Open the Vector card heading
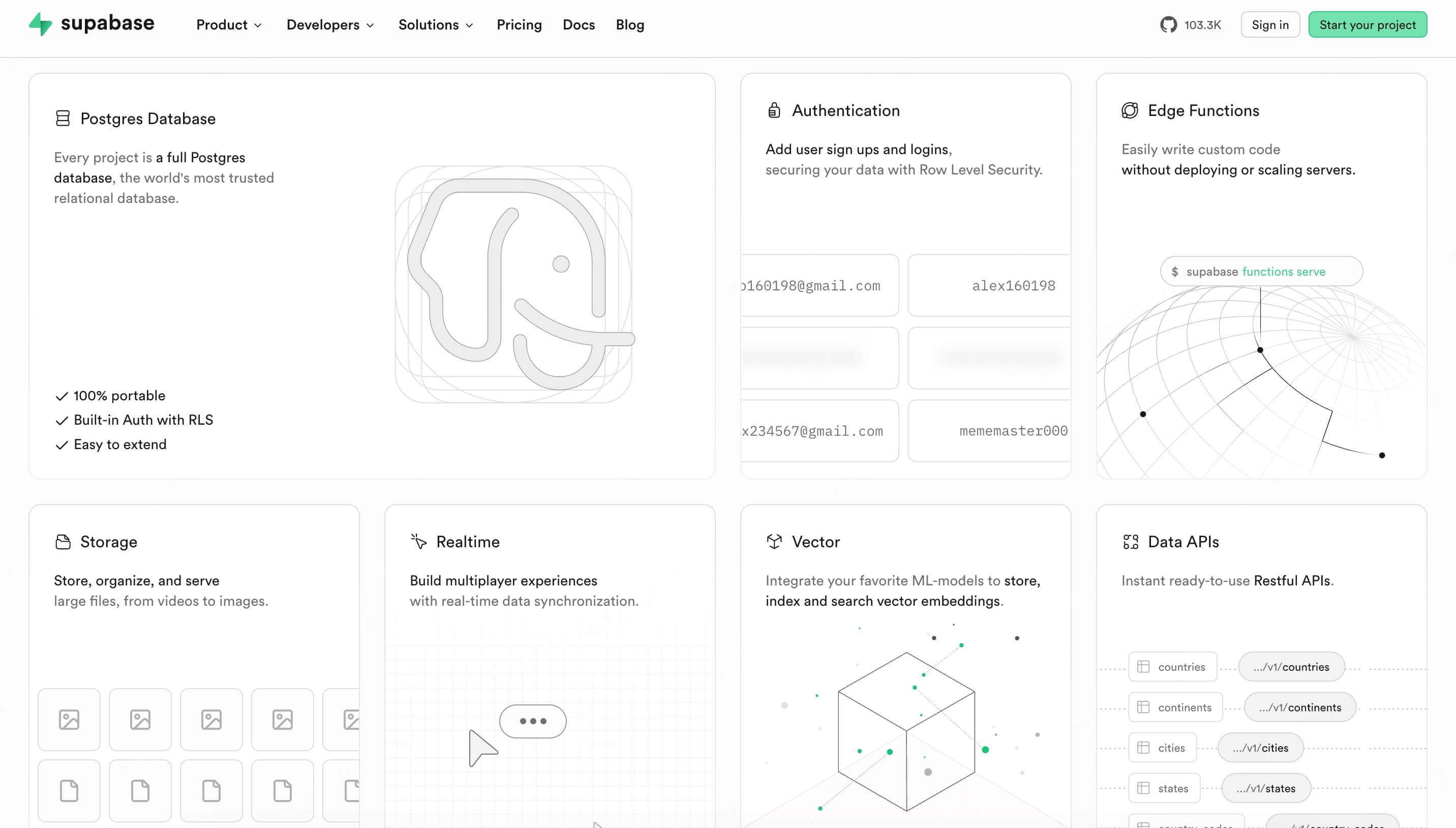 (x=815, y=541)
